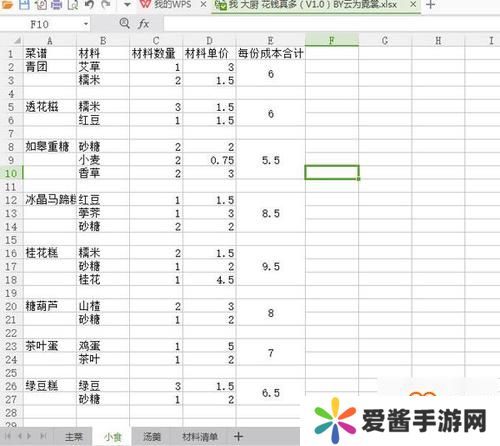
Task: Select column F header
Action: click(x=332, y=40)
